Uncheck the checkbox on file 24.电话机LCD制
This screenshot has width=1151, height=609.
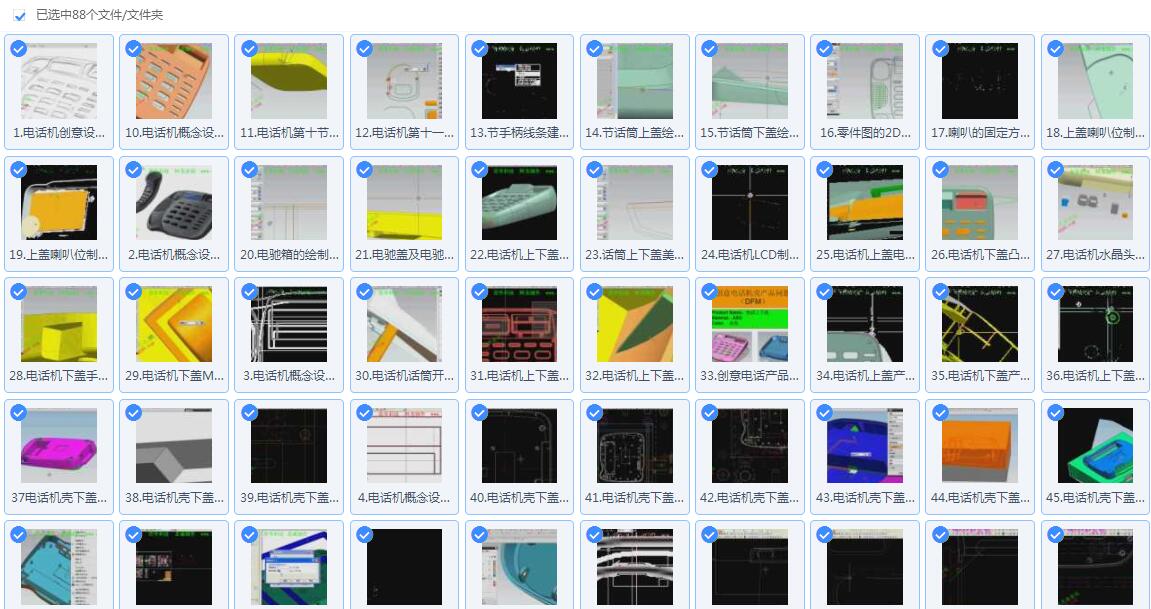point(710,171)
